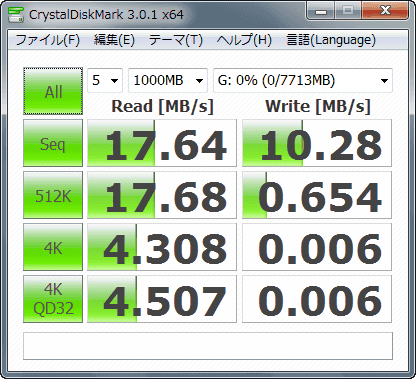Open the 編集(E) menu
416x379 pixels.
click(x=114, y=40)
